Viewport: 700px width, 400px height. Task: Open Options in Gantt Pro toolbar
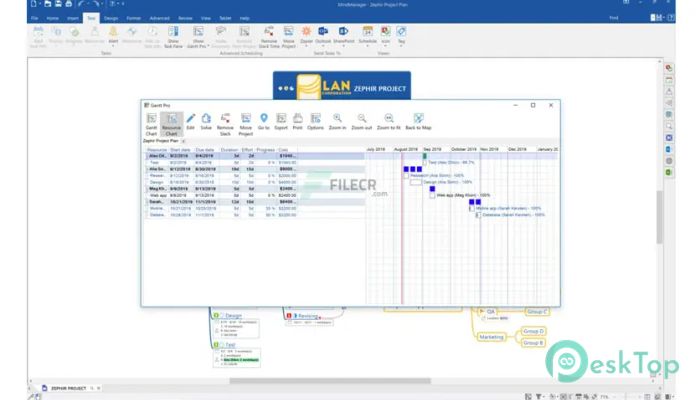316,121
